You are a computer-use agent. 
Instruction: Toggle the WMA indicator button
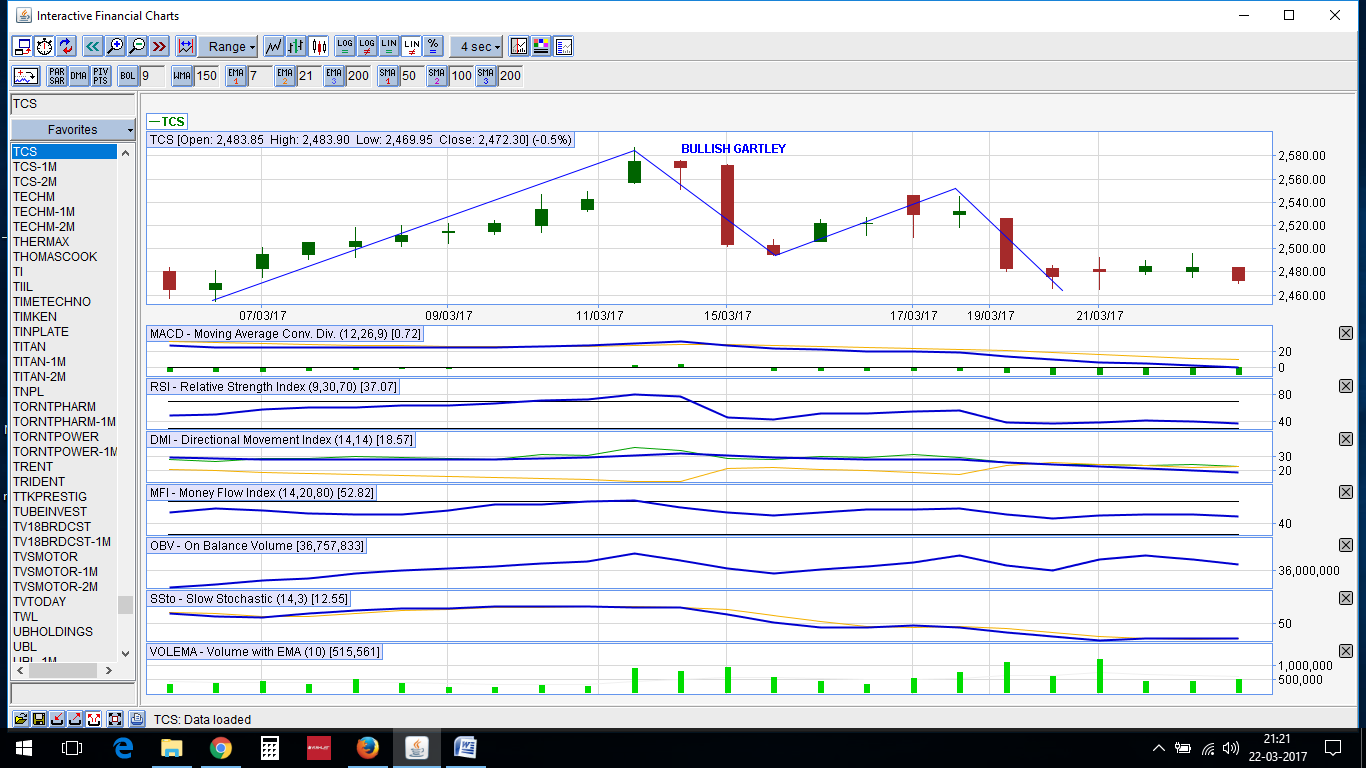(182, 76)
